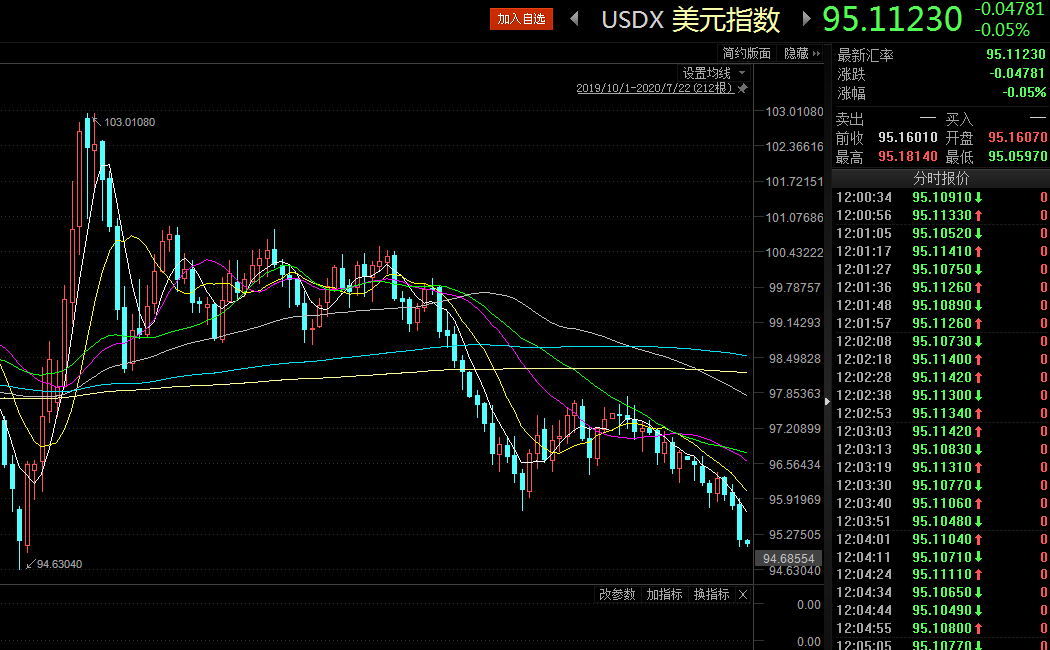Image resolution: width=1050 pixels, height=650 pixels.
Task: Close the indicator sub-panel with X
Action: click(x=743, y=594)
